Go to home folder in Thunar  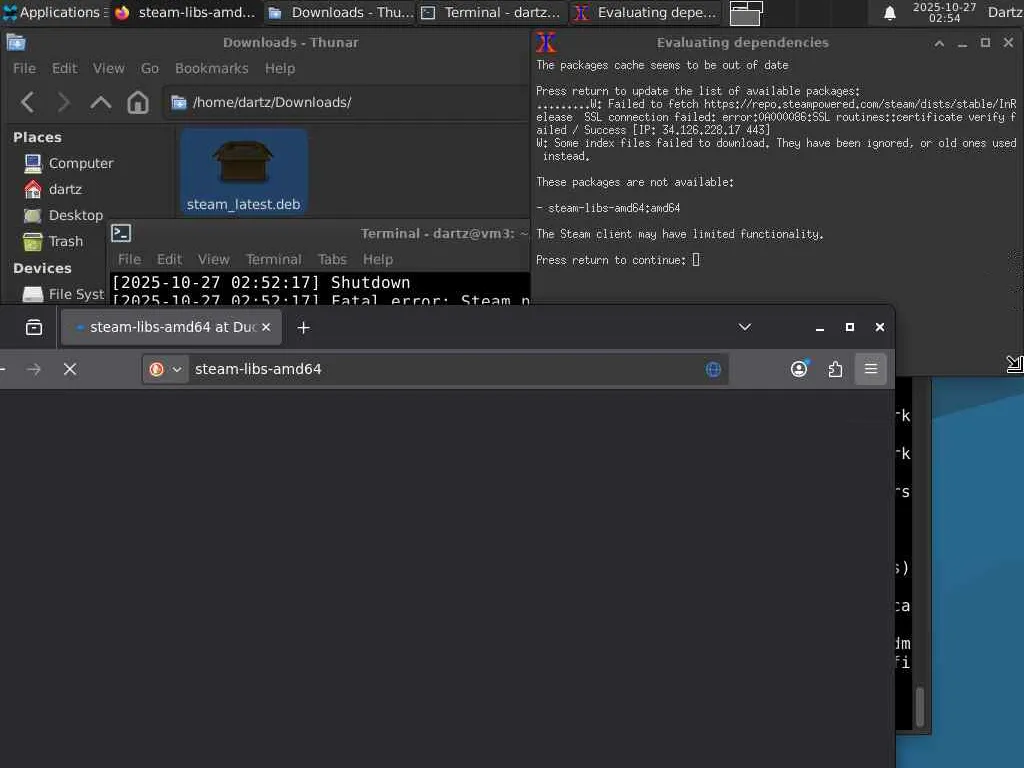click(138, 102)
